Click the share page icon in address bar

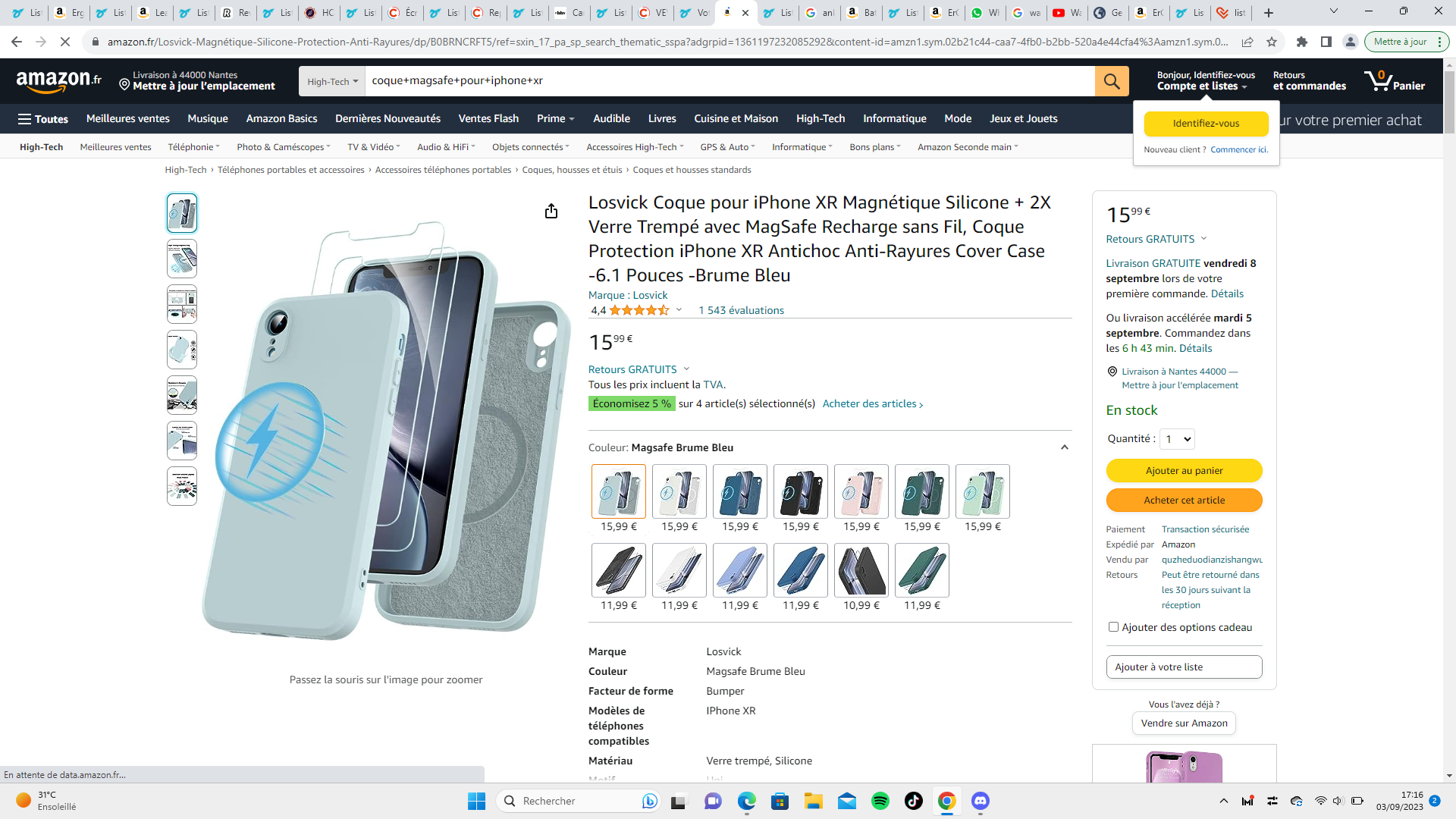(1247, 42)
